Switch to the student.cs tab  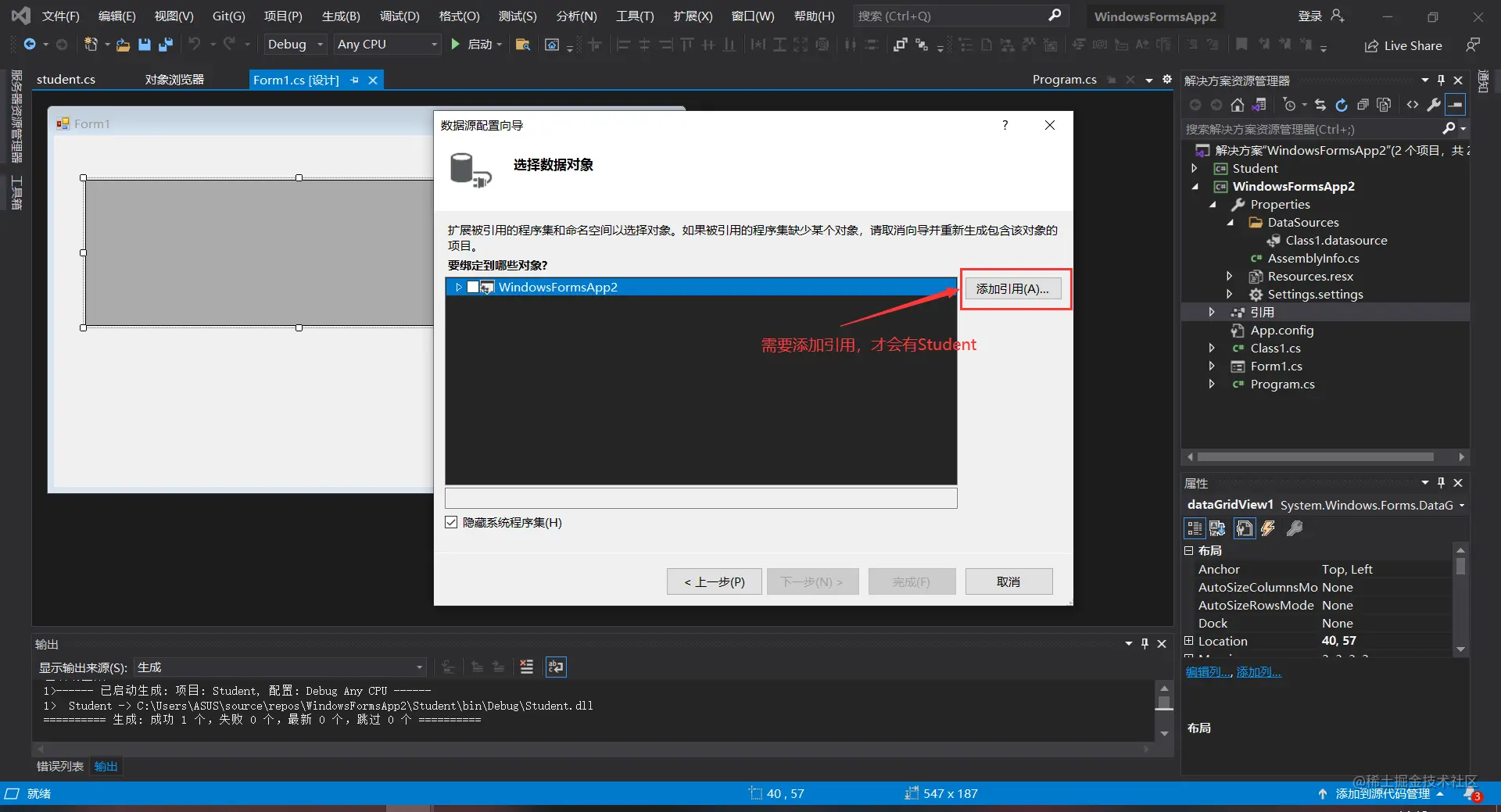[x=66, y=79]
